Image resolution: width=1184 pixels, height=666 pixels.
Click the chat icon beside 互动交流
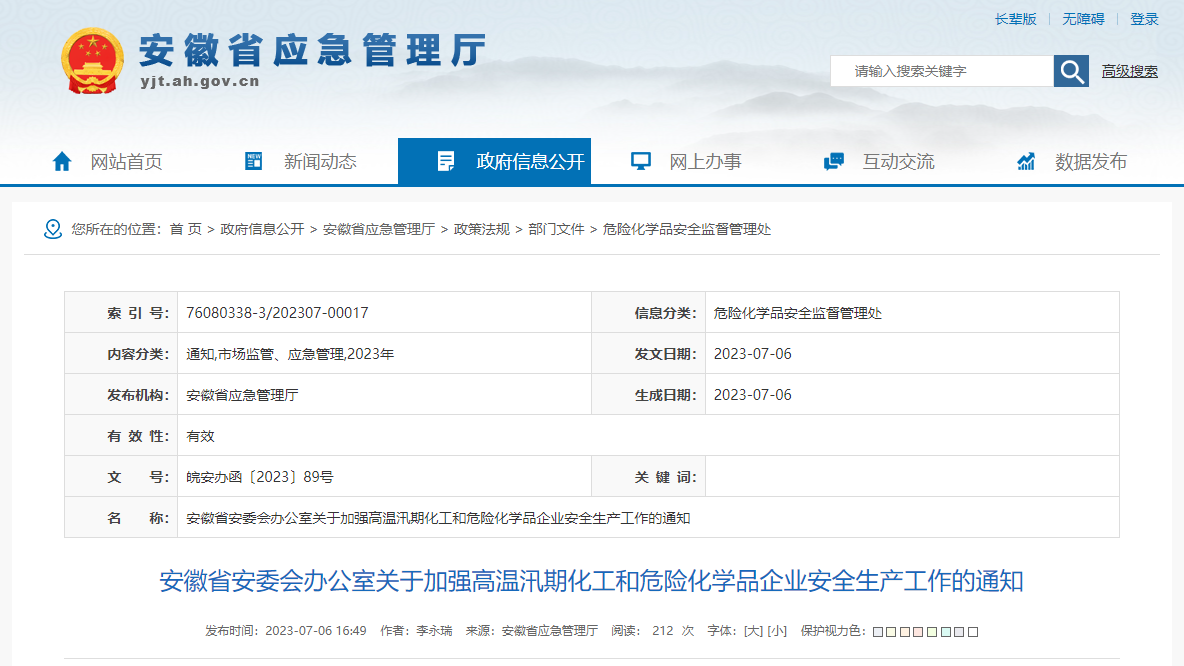(834, 161)
